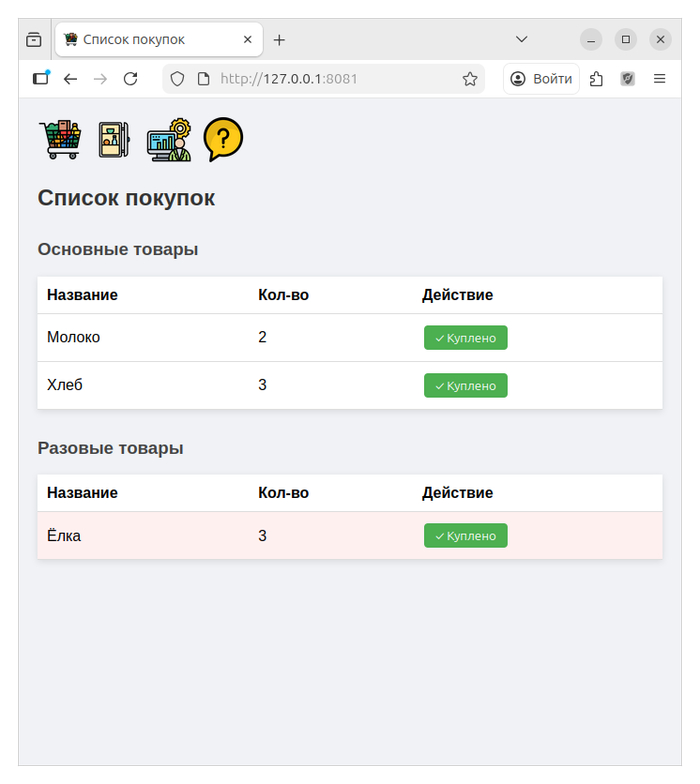Viewport: 700px width, 784px height.
Task: Mark Ёлка as Куплено
Action: [466, 536]
